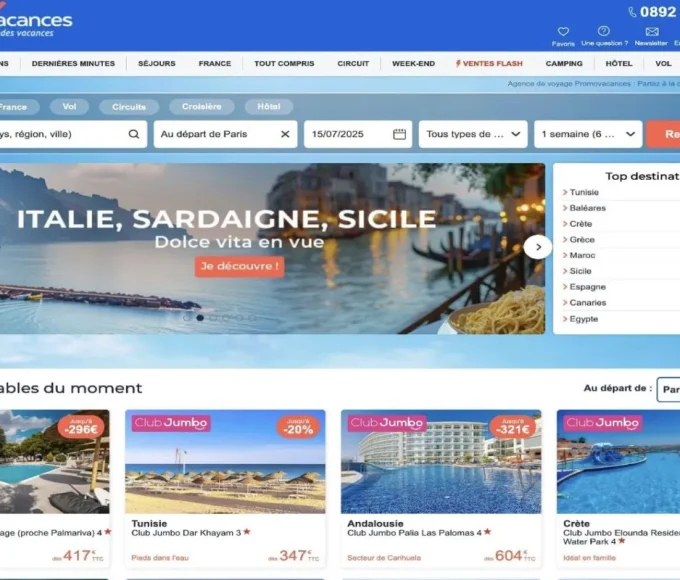Click the magnifier icon in destination field

(x=134, y=134)
